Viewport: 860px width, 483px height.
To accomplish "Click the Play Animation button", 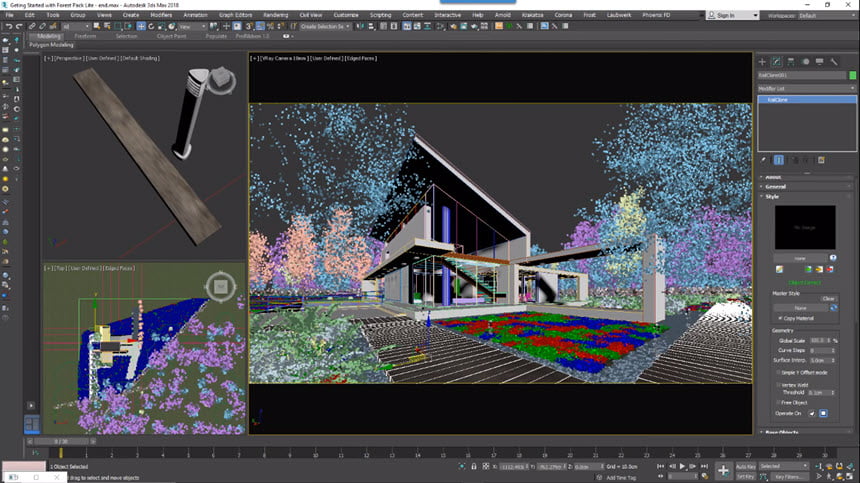I will point(682,467).
